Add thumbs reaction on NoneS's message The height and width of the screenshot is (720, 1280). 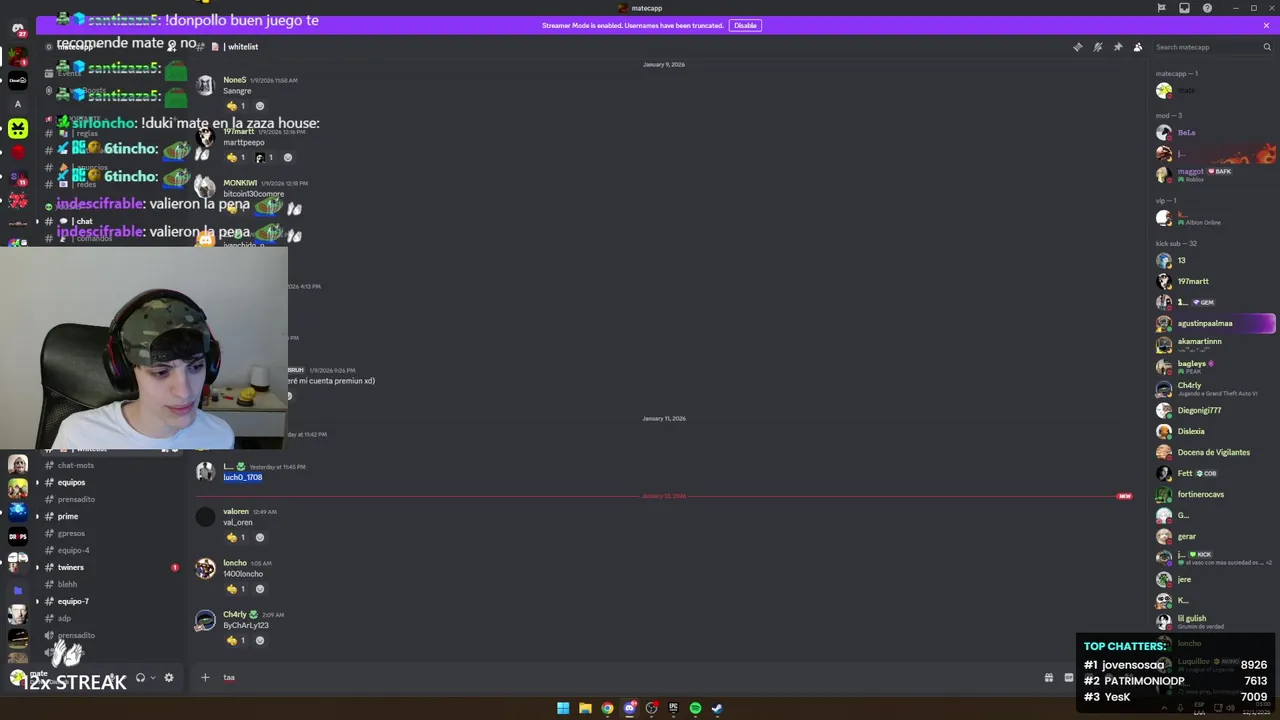click(x=236, y=106)
